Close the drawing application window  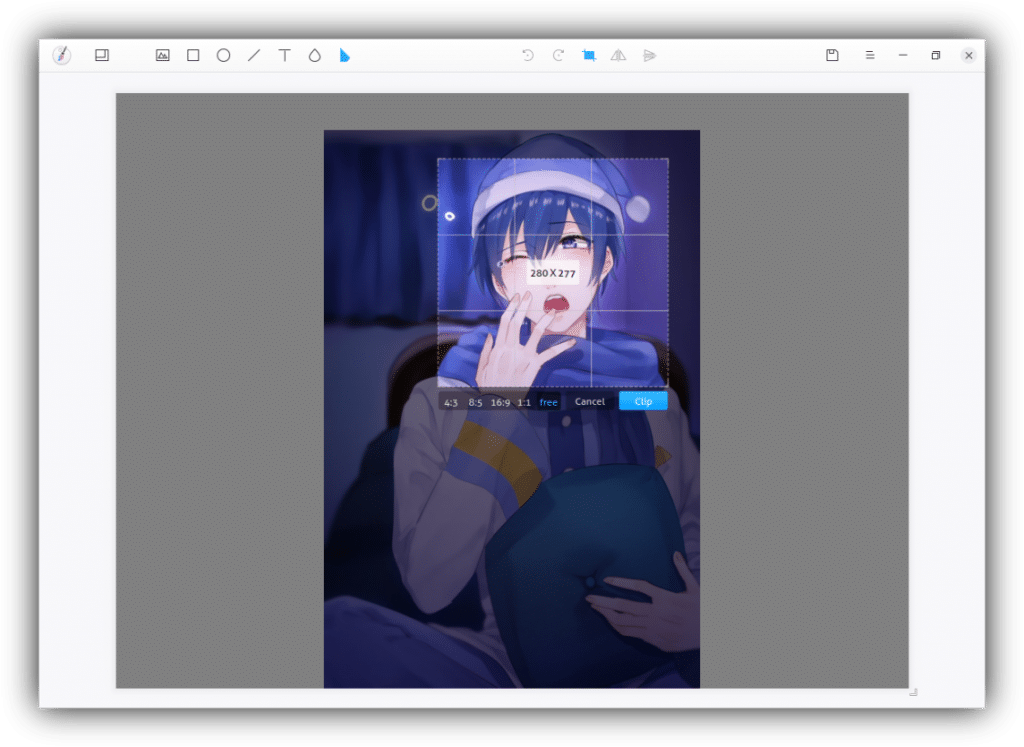tap(969, 56)
